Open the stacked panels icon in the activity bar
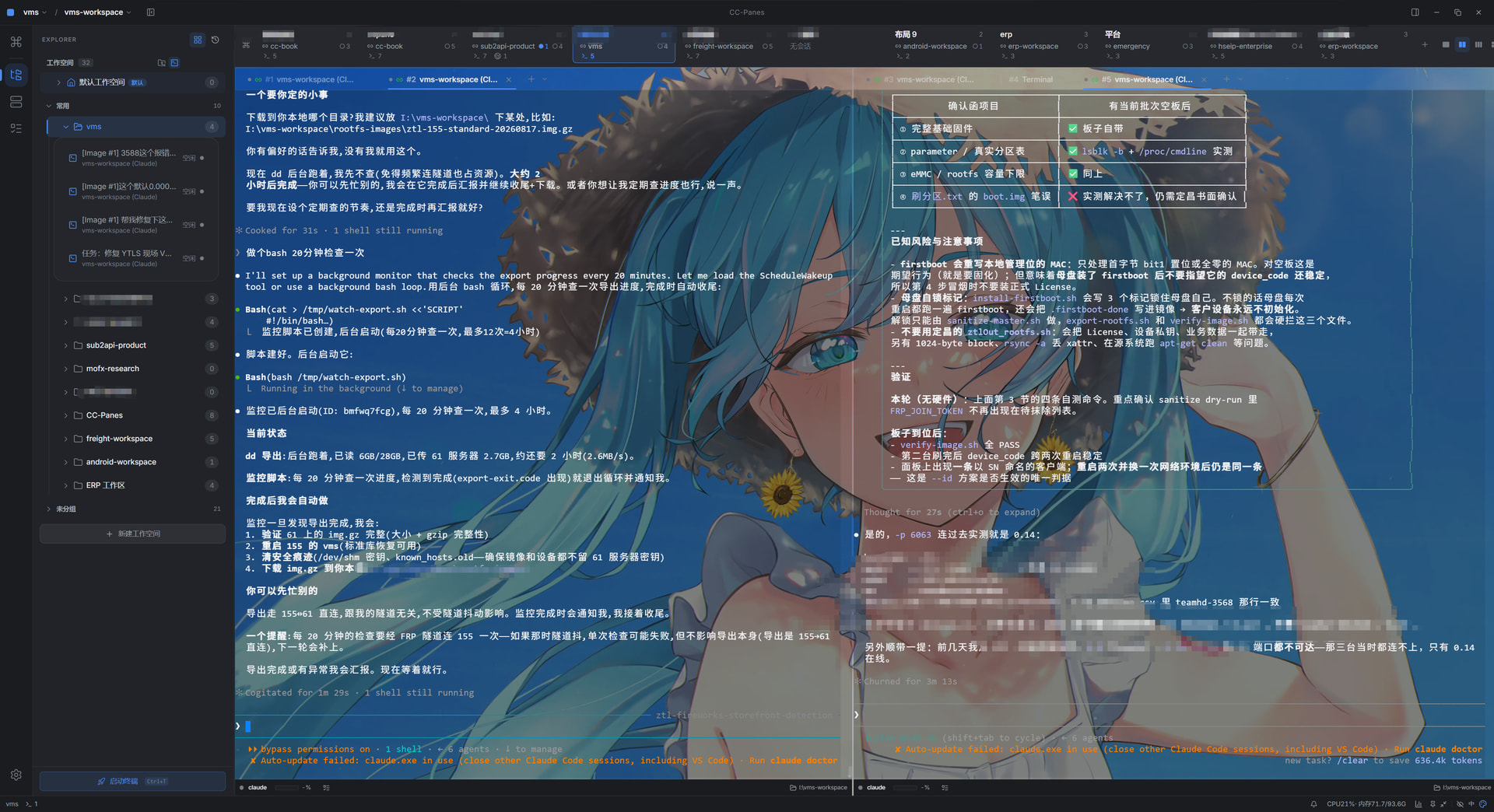The width and height of the screenshot is (1494, 812). pos(16,102)
